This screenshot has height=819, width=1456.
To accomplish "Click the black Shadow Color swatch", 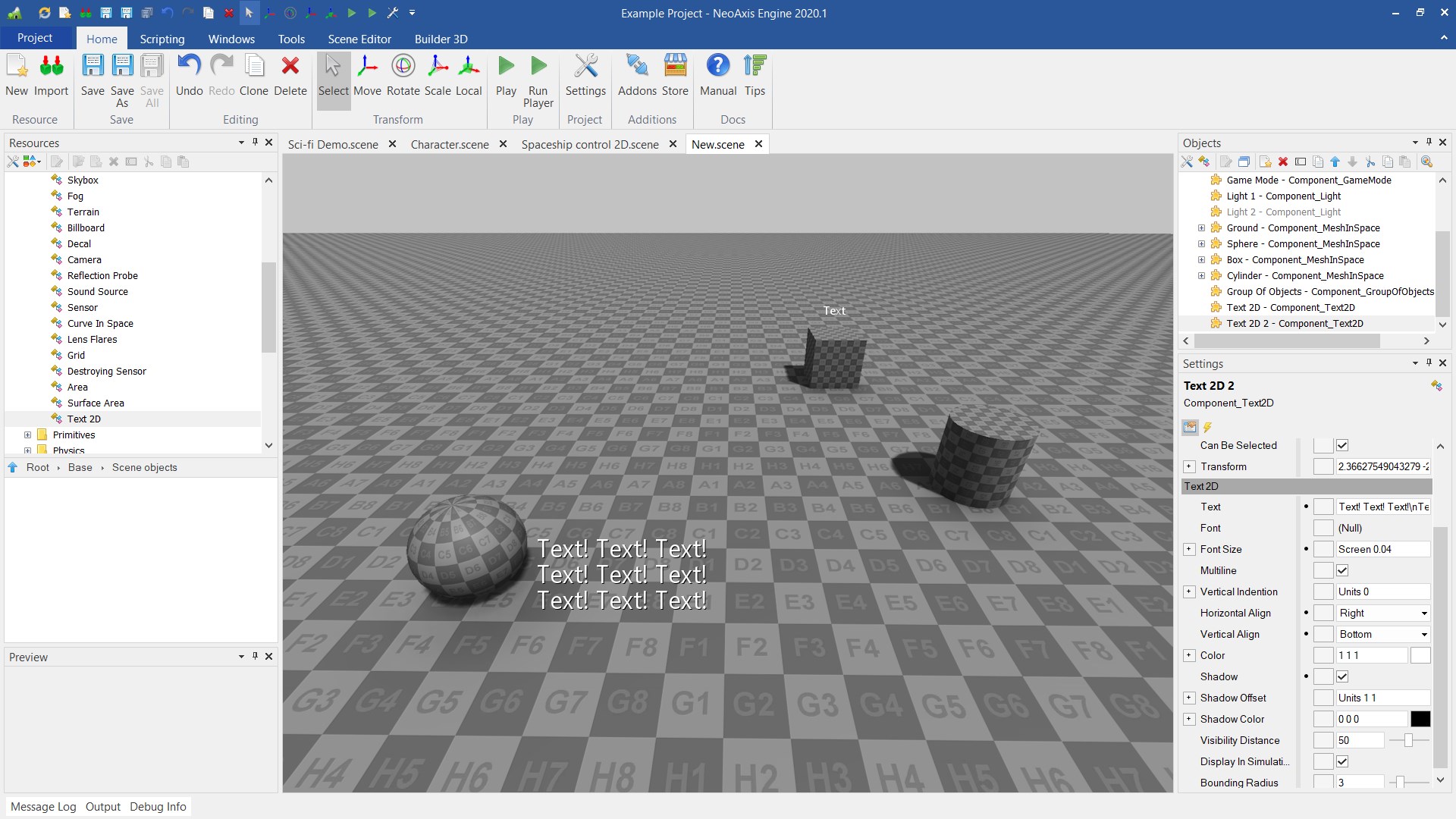I will [x=1420, y=719].
